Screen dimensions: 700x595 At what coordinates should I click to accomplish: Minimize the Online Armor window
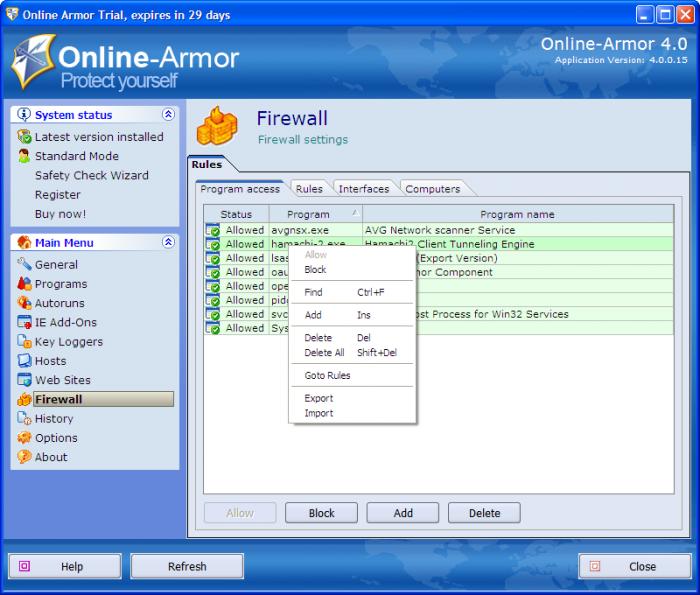pos(644,15)
